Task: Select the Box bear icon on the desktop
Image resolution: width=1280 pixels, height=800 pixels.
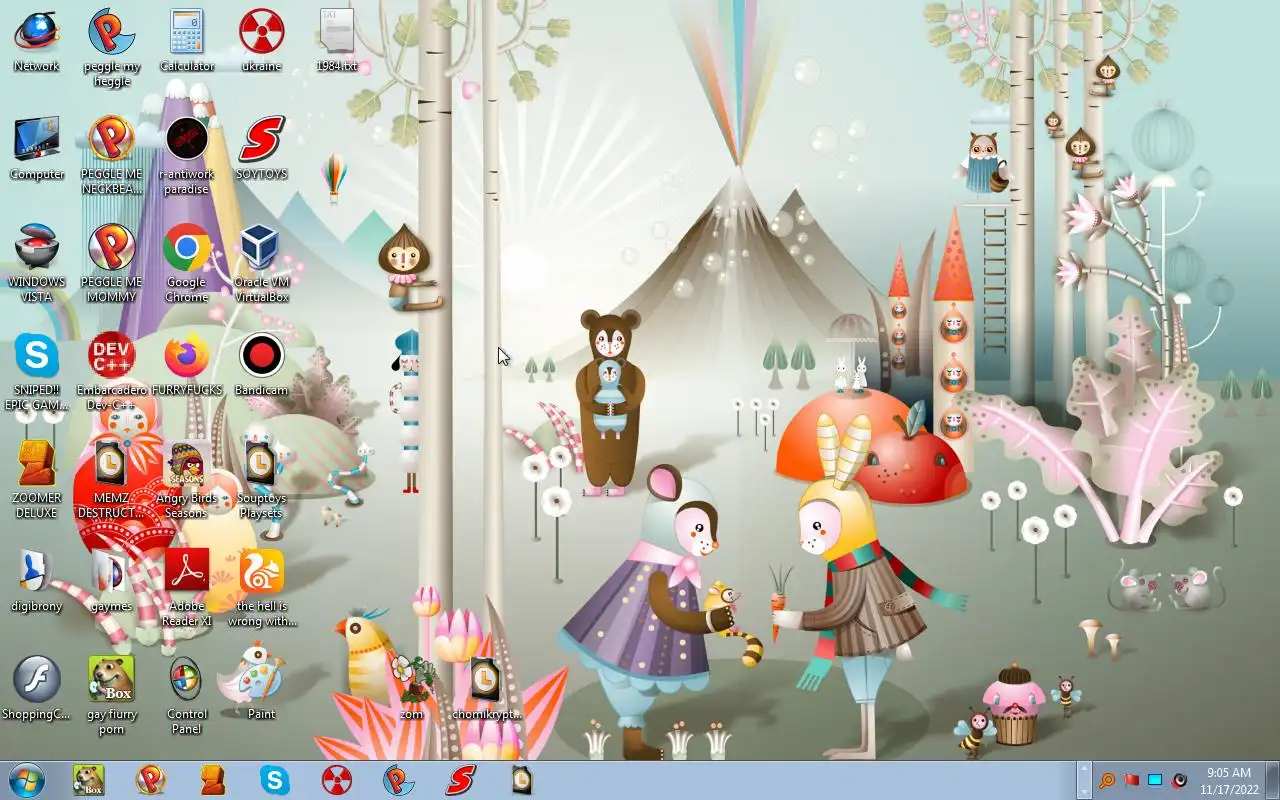Action: [112, 695]
